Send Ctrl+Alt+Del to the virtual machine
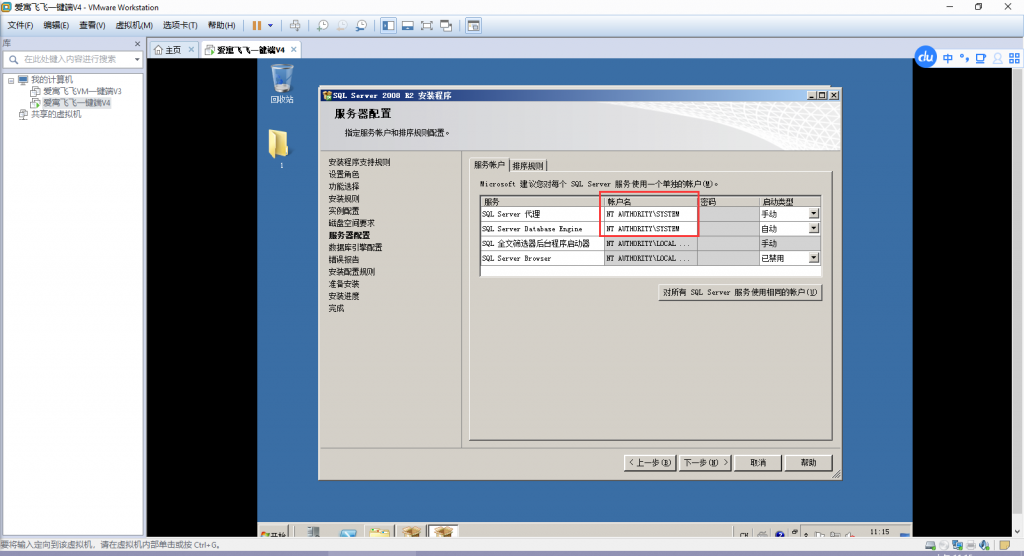The height and width of the screenshot is (556, 1024). point(295,25)
